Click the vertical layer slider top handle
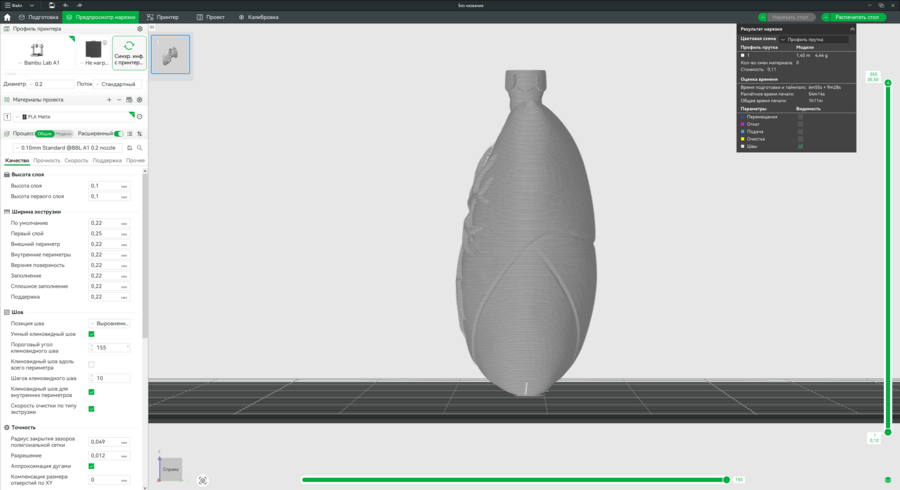This screenshot has width=900, height=490. click(x=887, y=83)
